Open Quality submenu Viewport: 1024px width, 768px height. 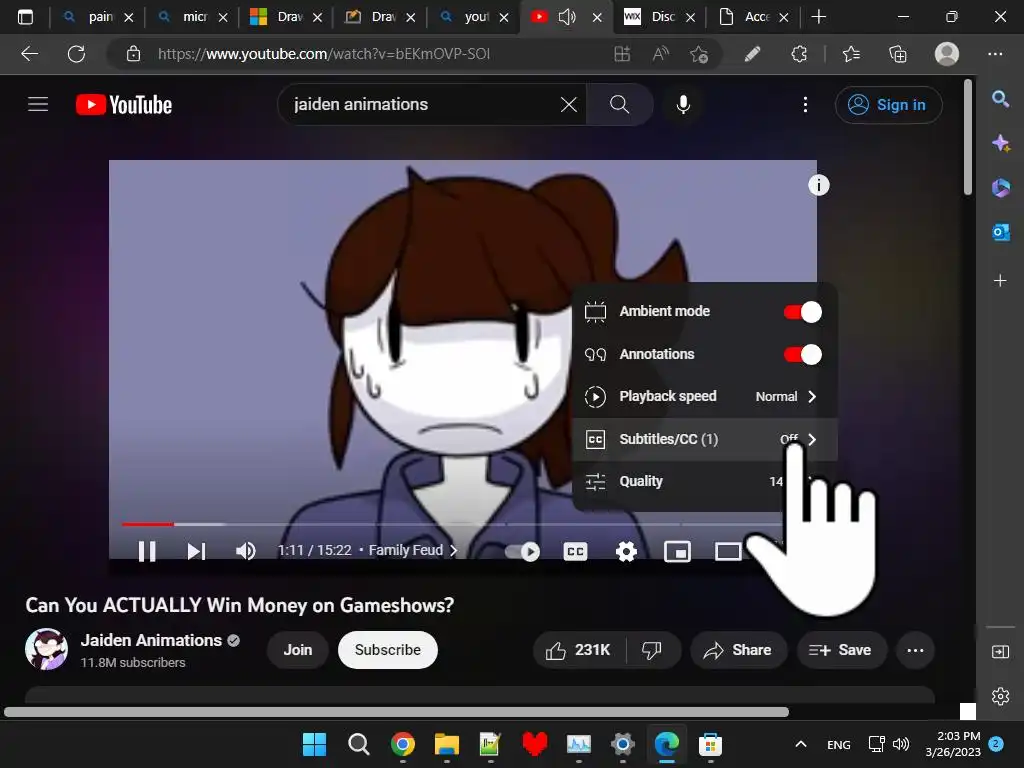[704, 481]
